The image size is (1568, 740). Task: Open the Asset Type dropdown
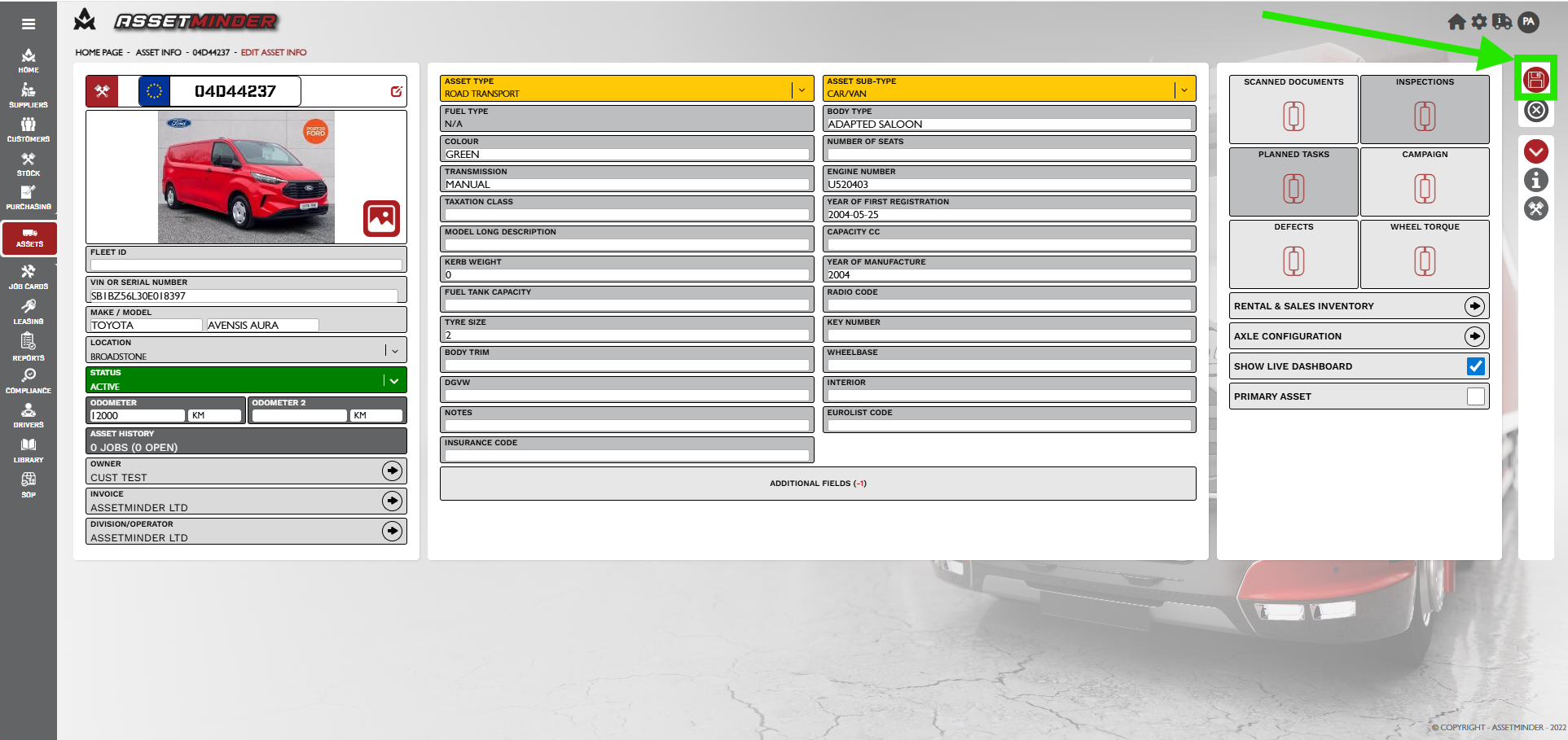(x=802, y=90)
